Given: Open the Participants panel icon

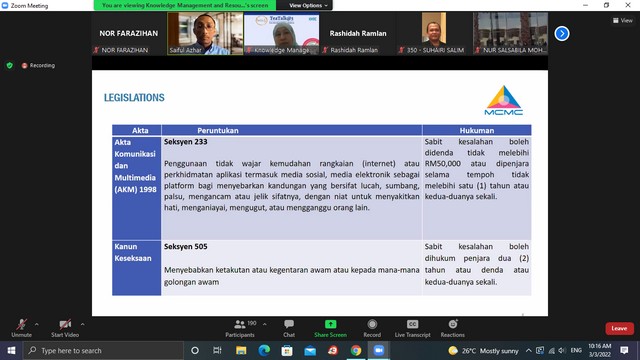Looking at the screenshot, I should pyautogui.click(x=240, y=324).
